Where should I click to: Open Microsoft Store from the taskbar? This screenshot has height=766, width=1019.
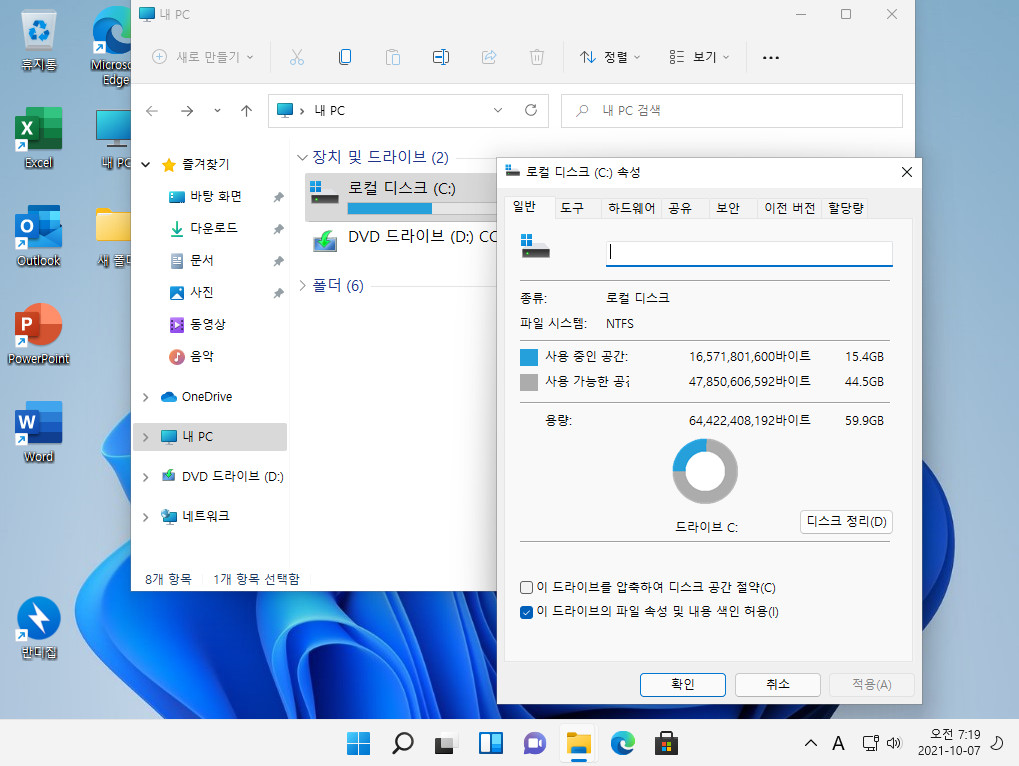pyautogui.click(x=666, y=743)
